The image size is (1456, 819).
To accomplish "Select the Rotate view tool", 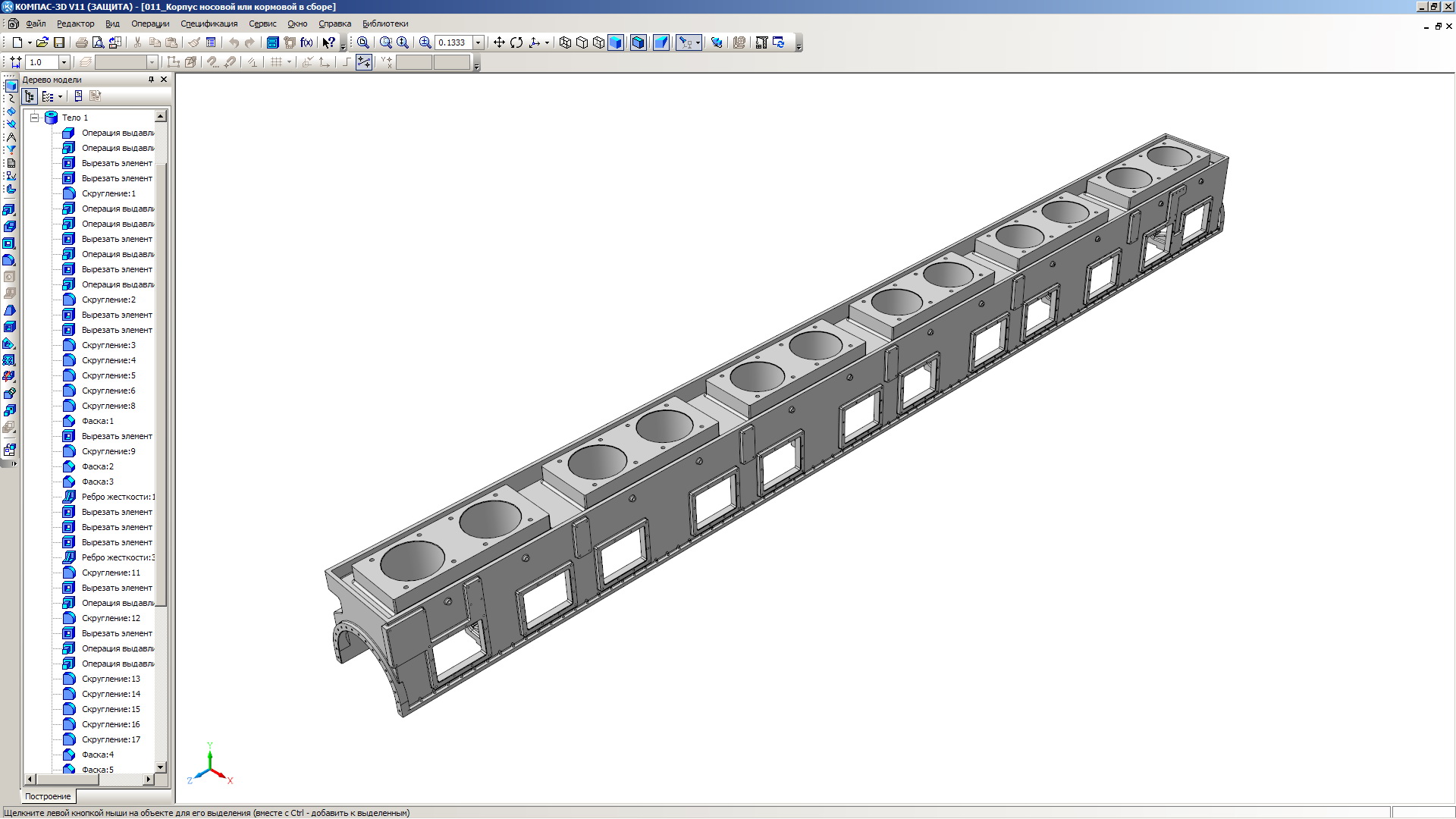I will pyautogui.click(x=516, y=42).
